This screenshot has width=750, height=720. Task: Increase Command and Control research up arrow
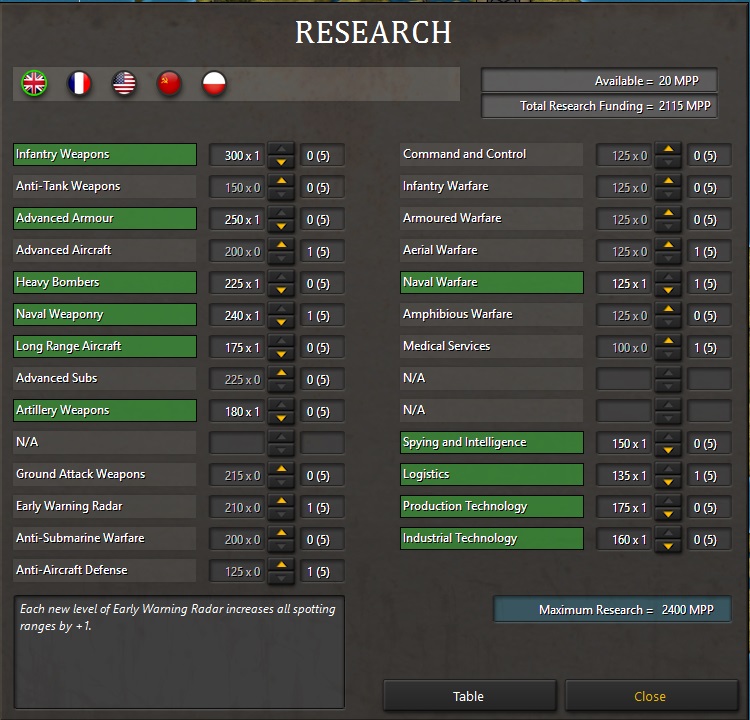(668, 149)
